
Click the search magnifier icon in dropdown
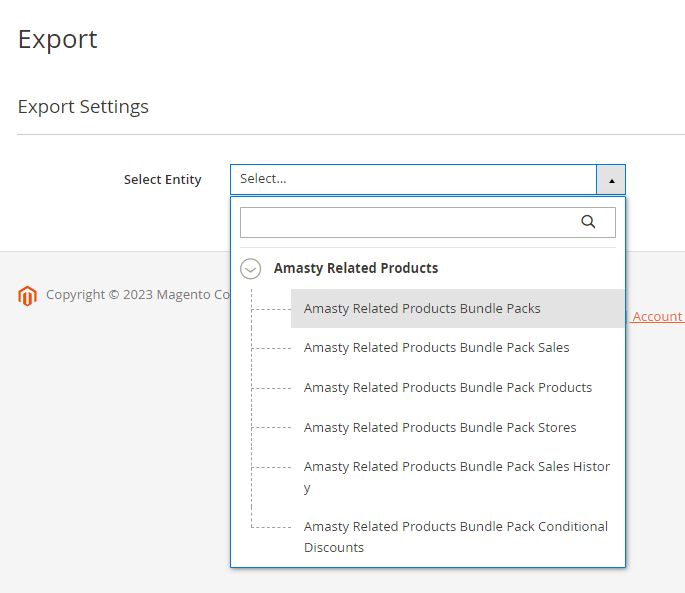[588, 222]
